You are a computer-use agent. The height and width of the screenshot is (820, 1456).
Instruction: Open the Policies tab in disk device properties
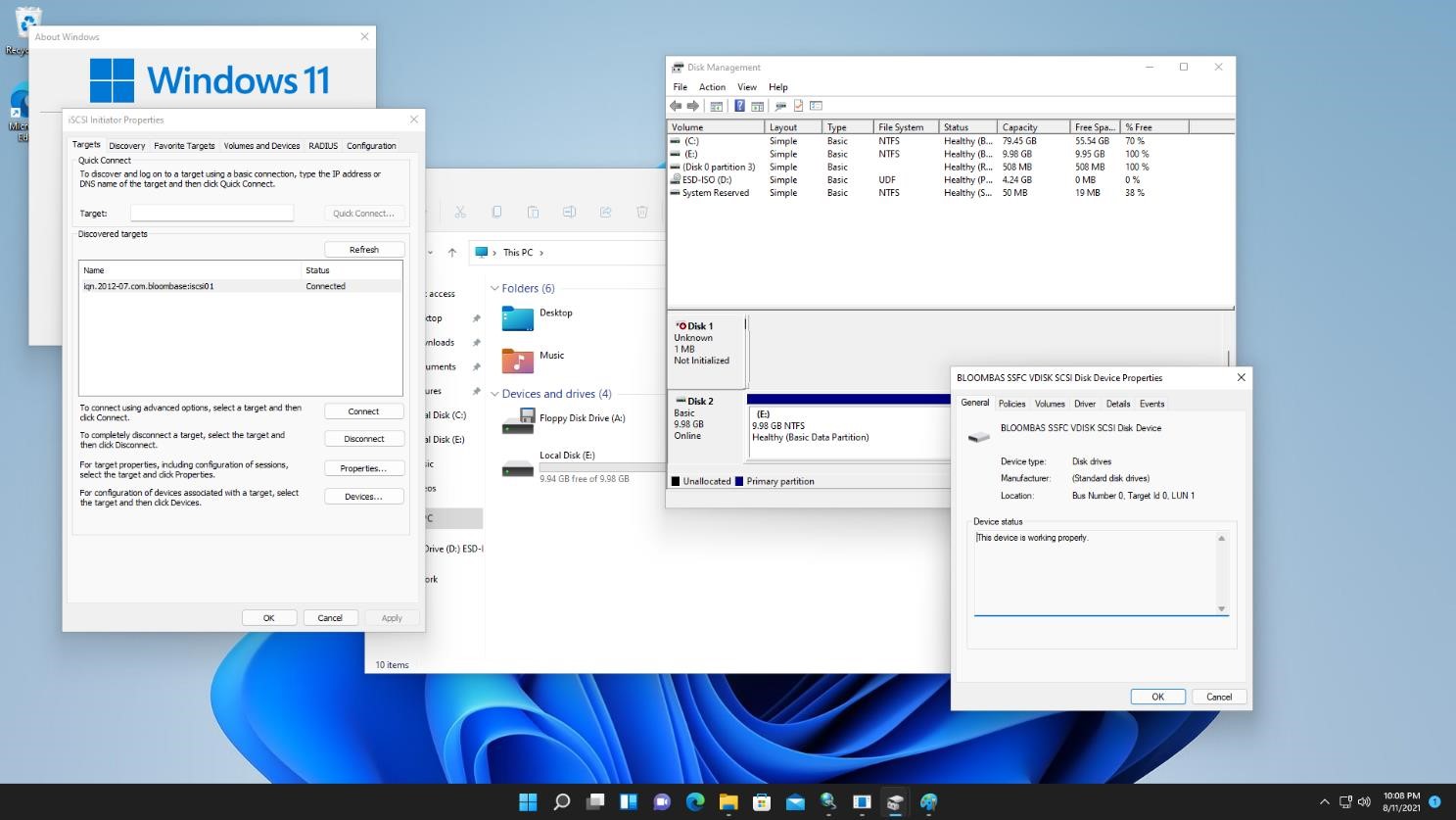1011,404
